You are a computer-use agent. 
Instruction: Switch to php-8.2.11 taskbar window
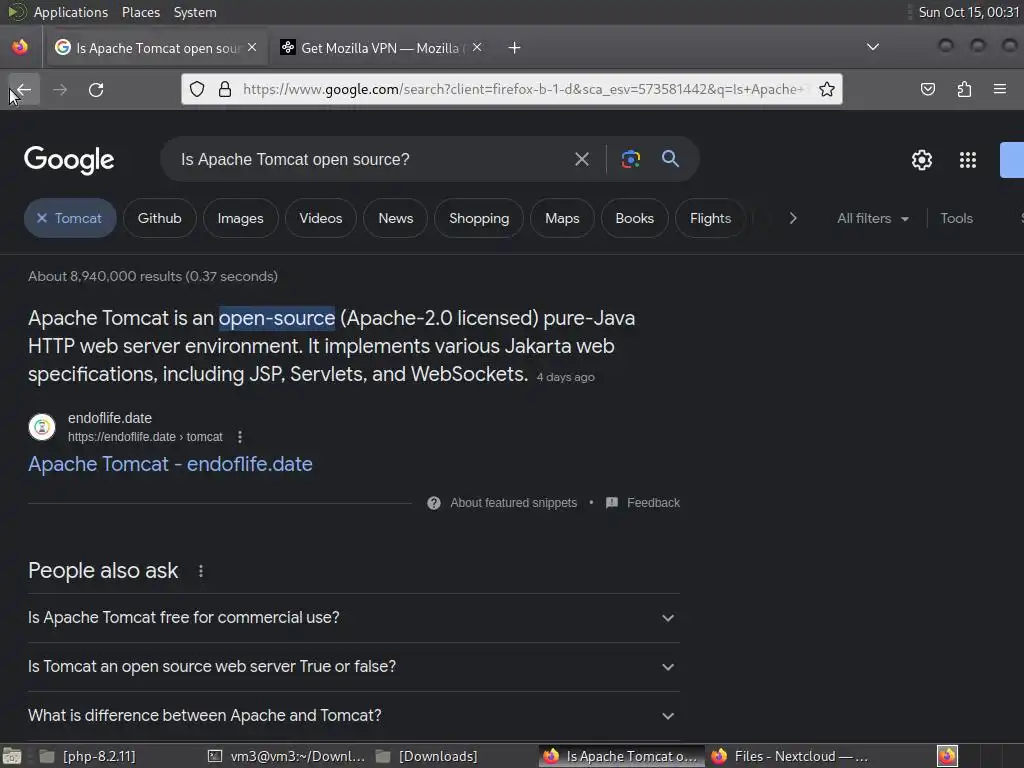(88, 756)
